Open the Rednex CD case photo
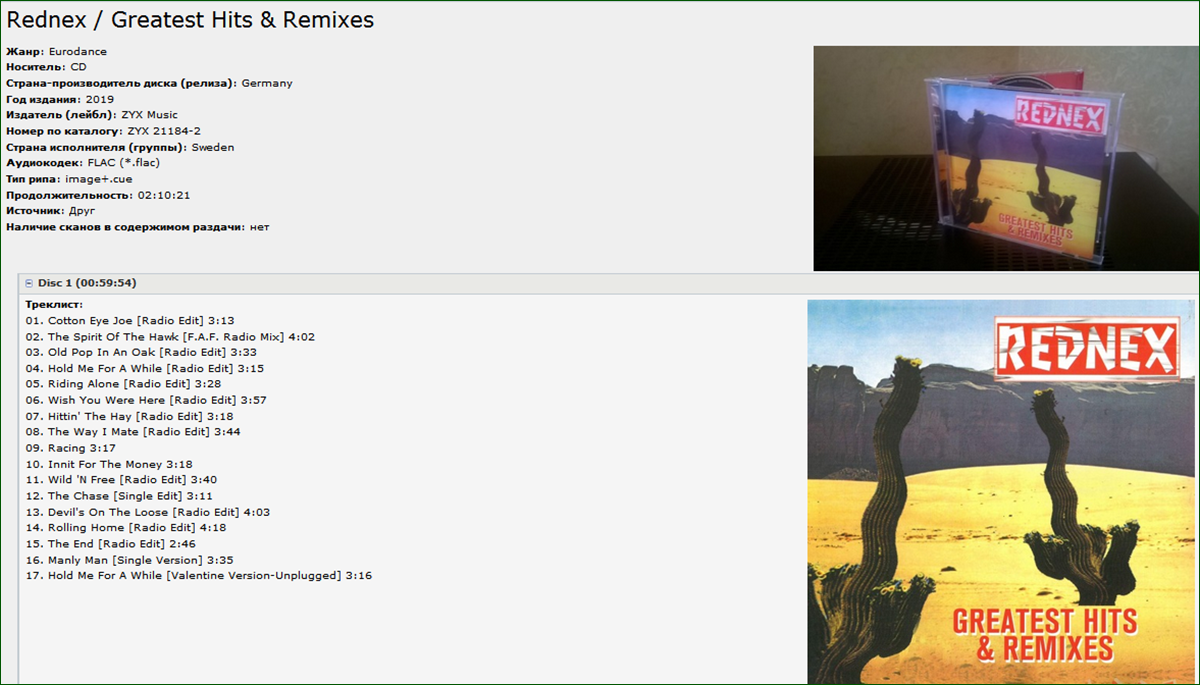 click(1005, 158)
